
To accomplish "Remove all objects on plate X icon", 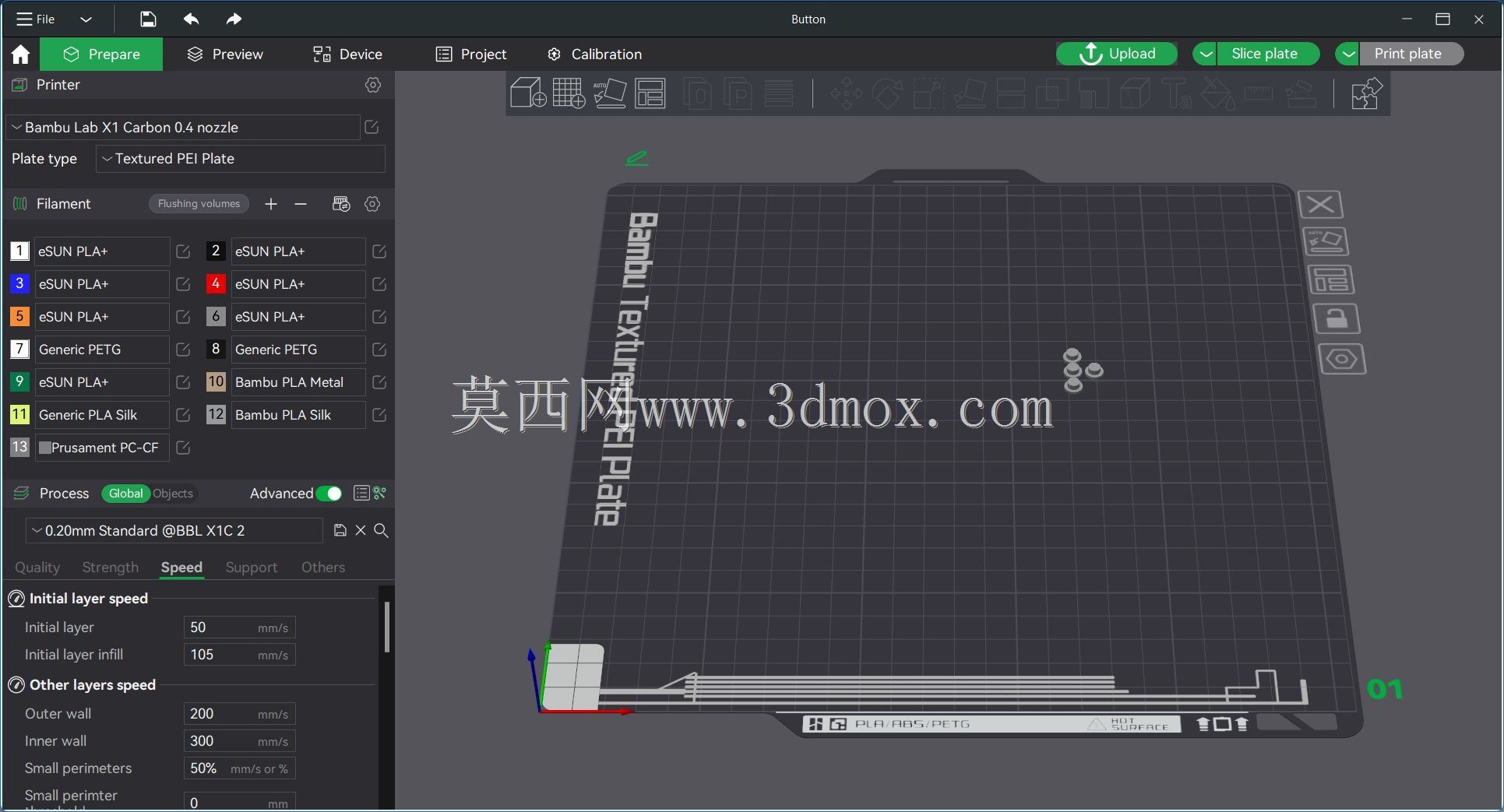I will tap(1320, 205).
